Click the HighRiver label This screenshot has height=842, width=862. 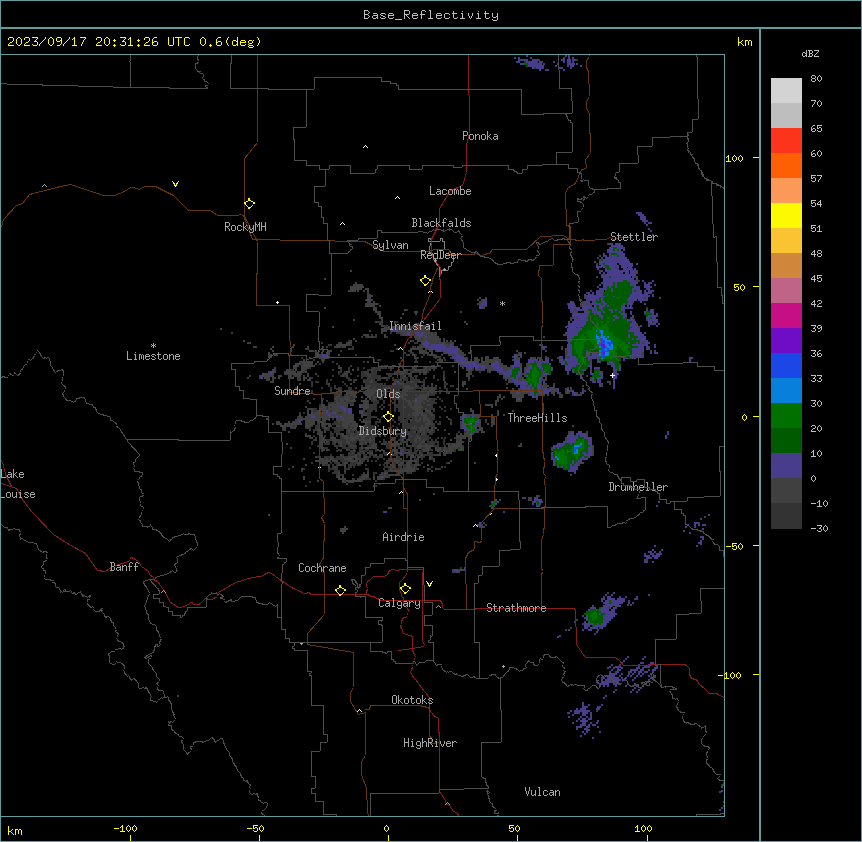click(x=430, y=743)
